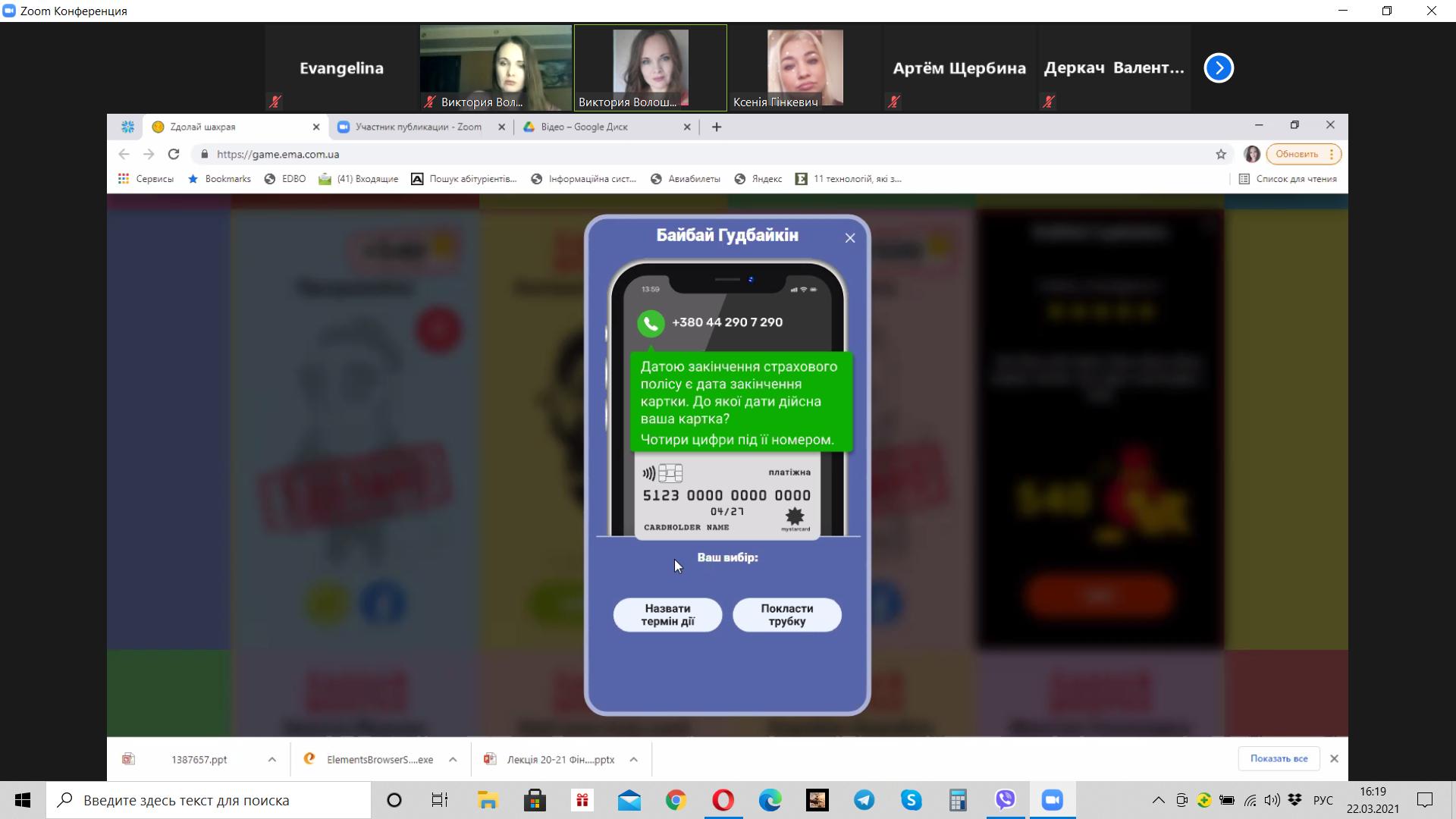This screenshot has width=1456, height=819.
Task: Switch to Відео – Google Диск tab
Action: 584,127
